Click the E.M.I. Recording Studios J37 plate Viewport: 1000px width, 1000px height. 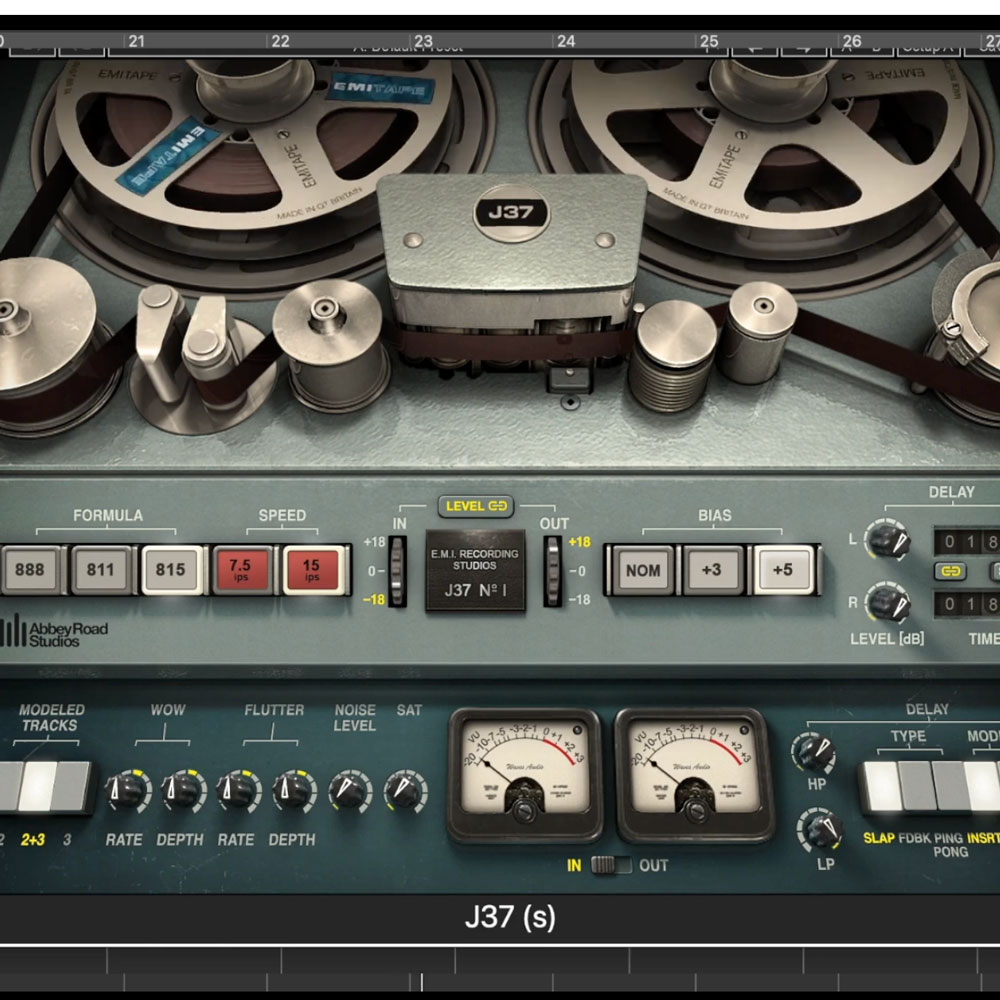(x=475, y=571)
